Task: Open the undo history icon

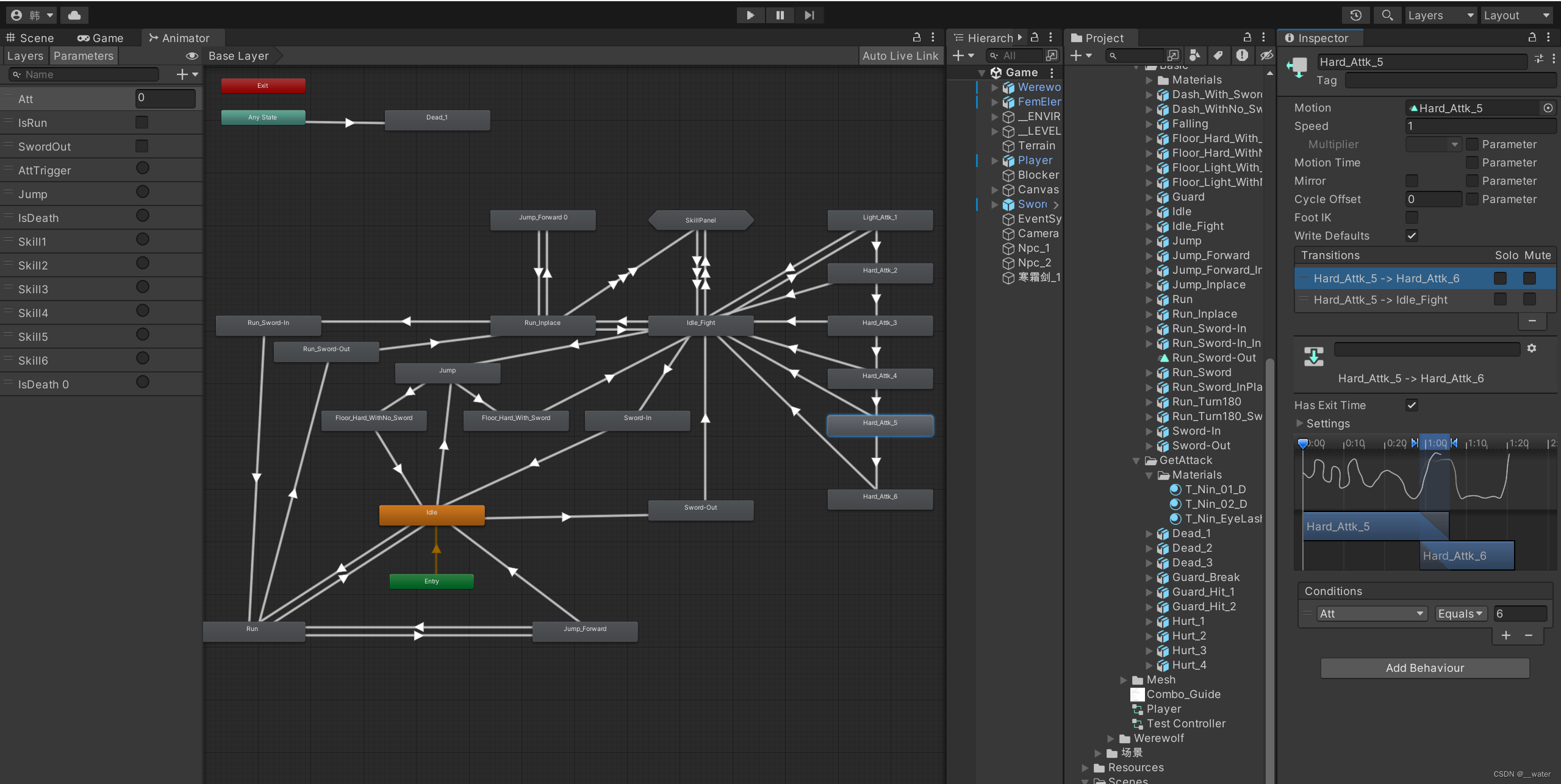Action: pyautogui.click(x=1355, y=15)
